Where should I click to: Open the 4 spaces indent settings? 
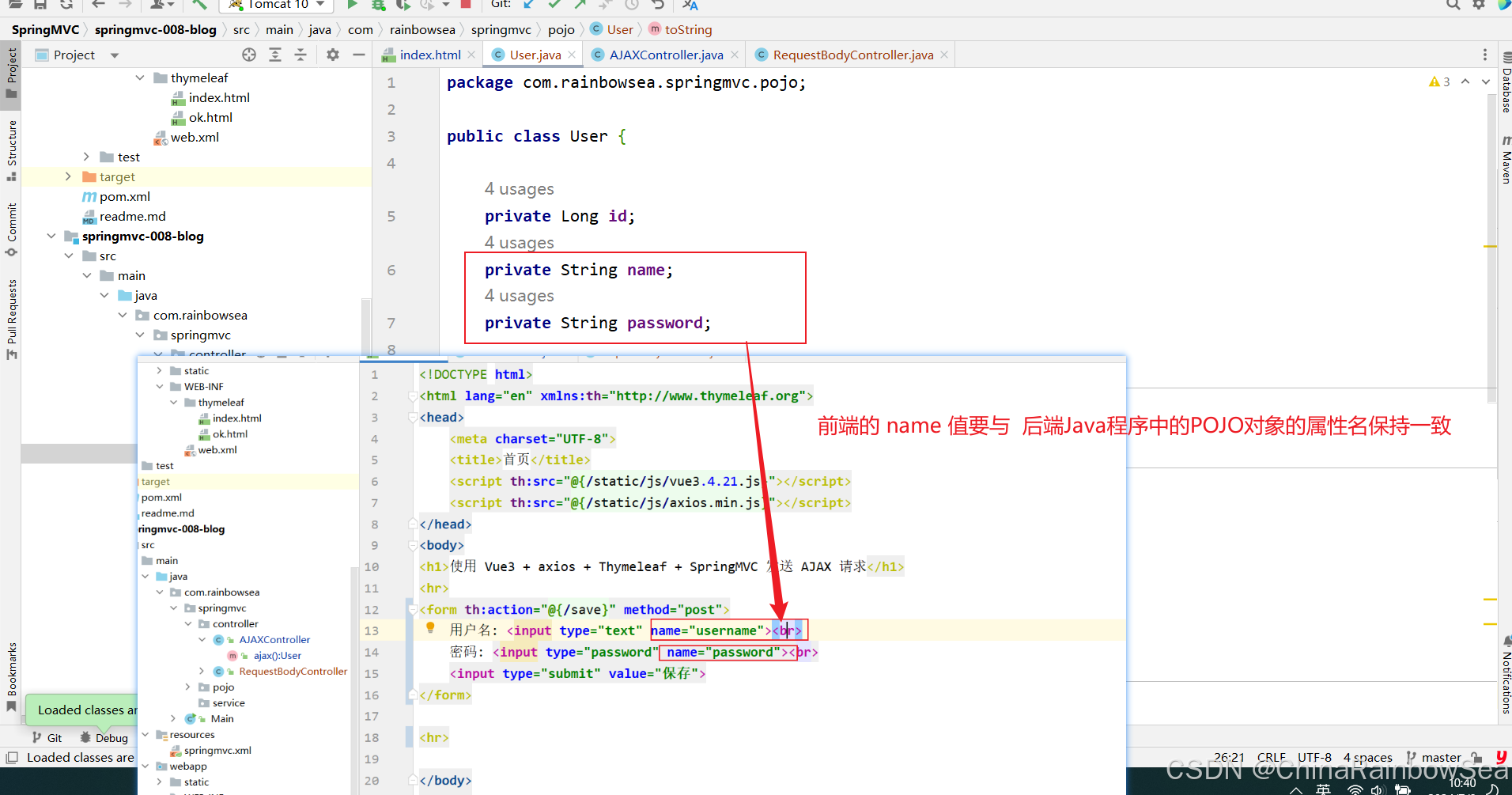tap(1367, 757)
